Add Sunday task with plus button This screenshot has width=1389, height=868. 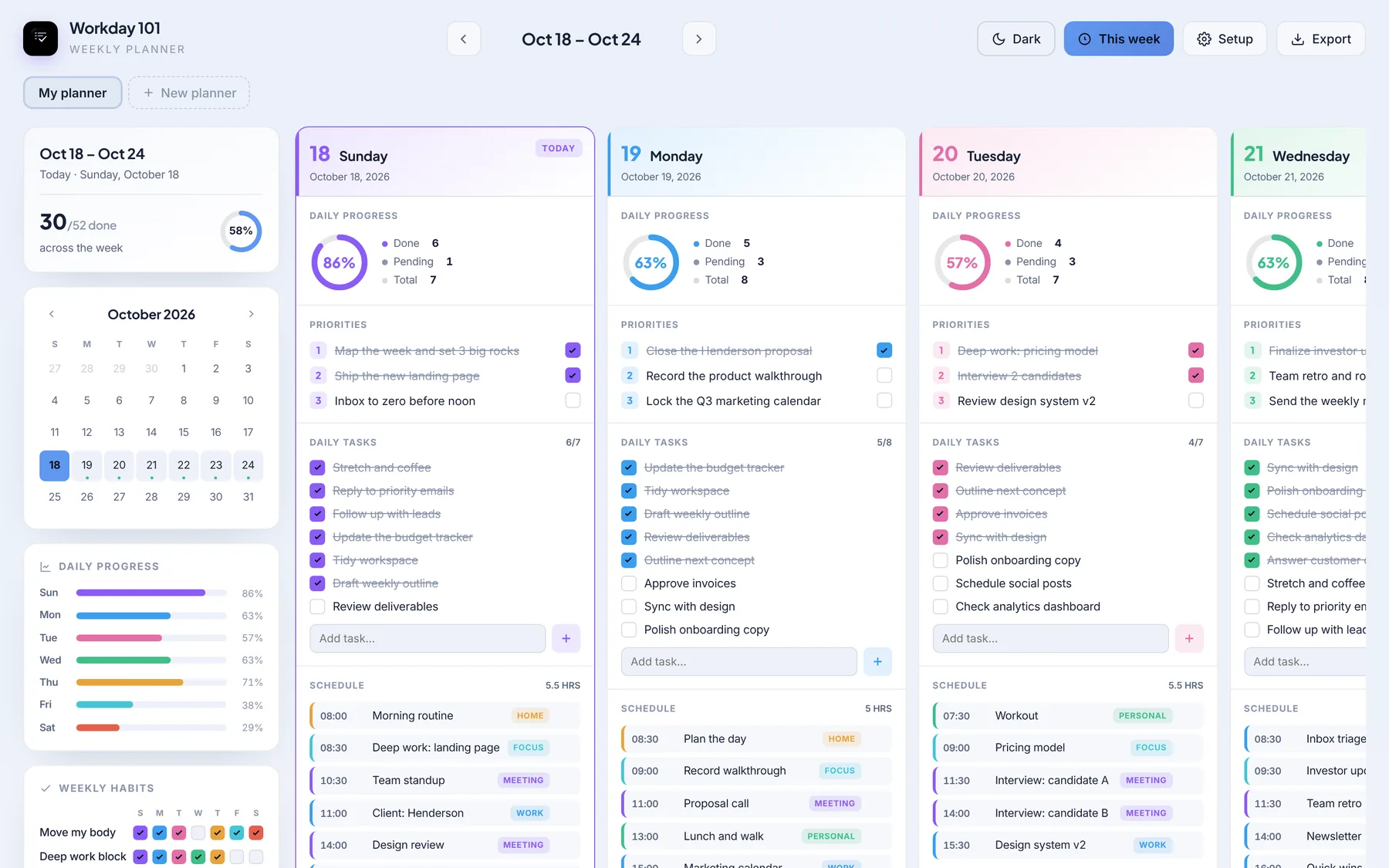[x=566, y=638]
